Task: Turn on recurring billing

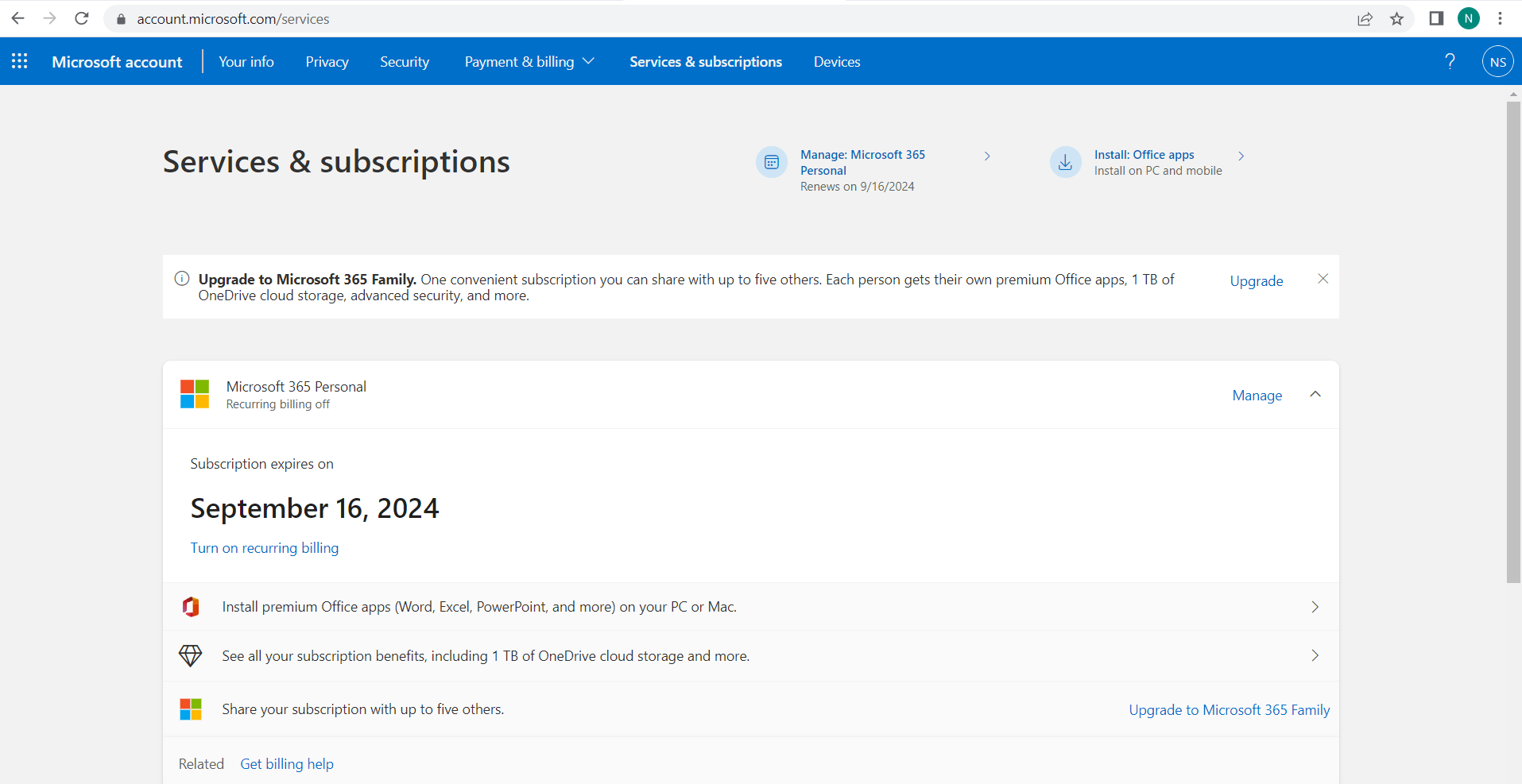Action: pos(265,548)
